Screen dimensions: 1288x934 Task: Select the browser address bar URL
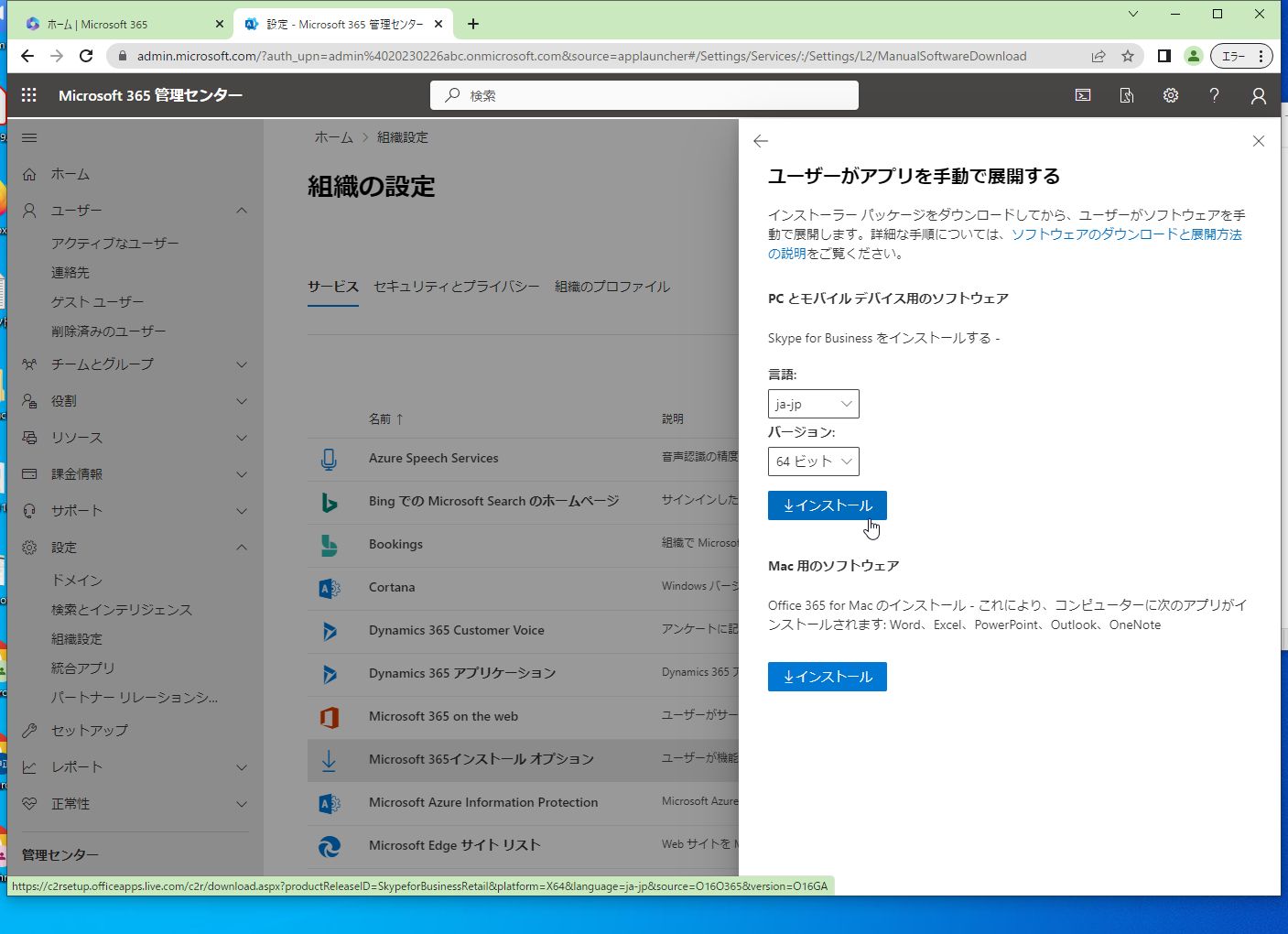pos(581,56)
